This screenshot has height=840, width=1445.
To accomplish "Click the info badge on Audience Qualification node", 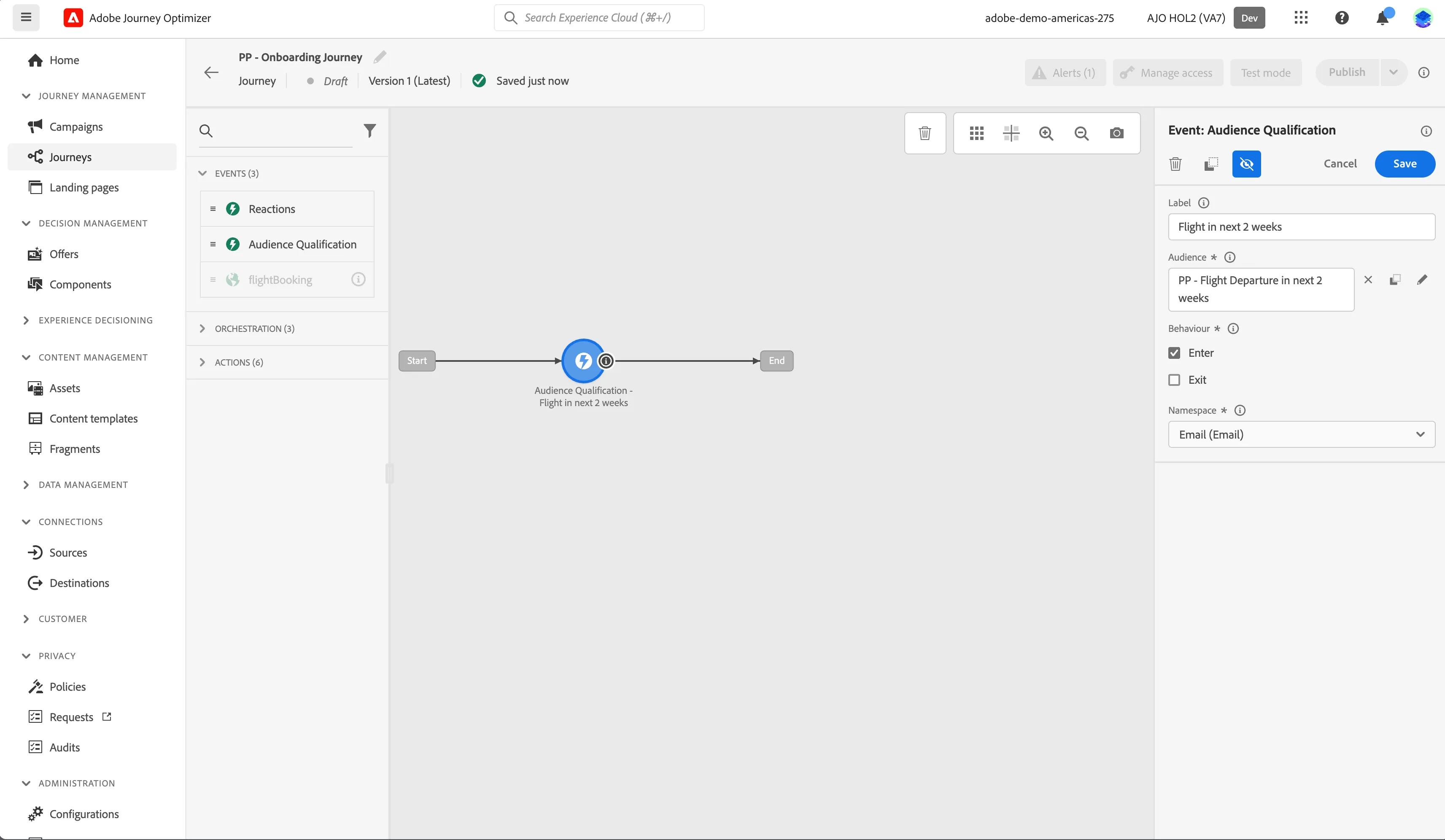I will (x=606, y=361).
